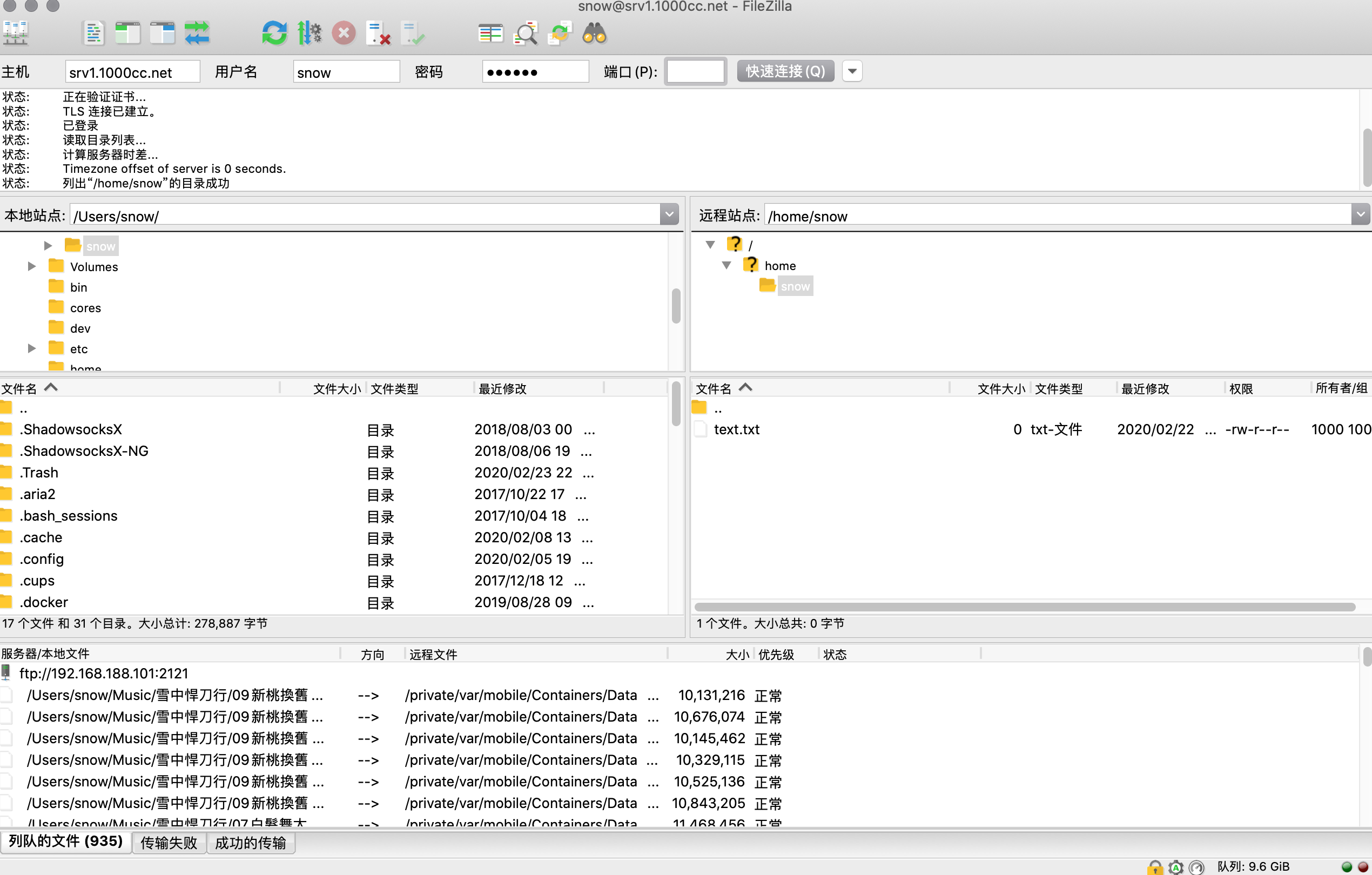Toggle the local directory tree icon

pos(127,33)
